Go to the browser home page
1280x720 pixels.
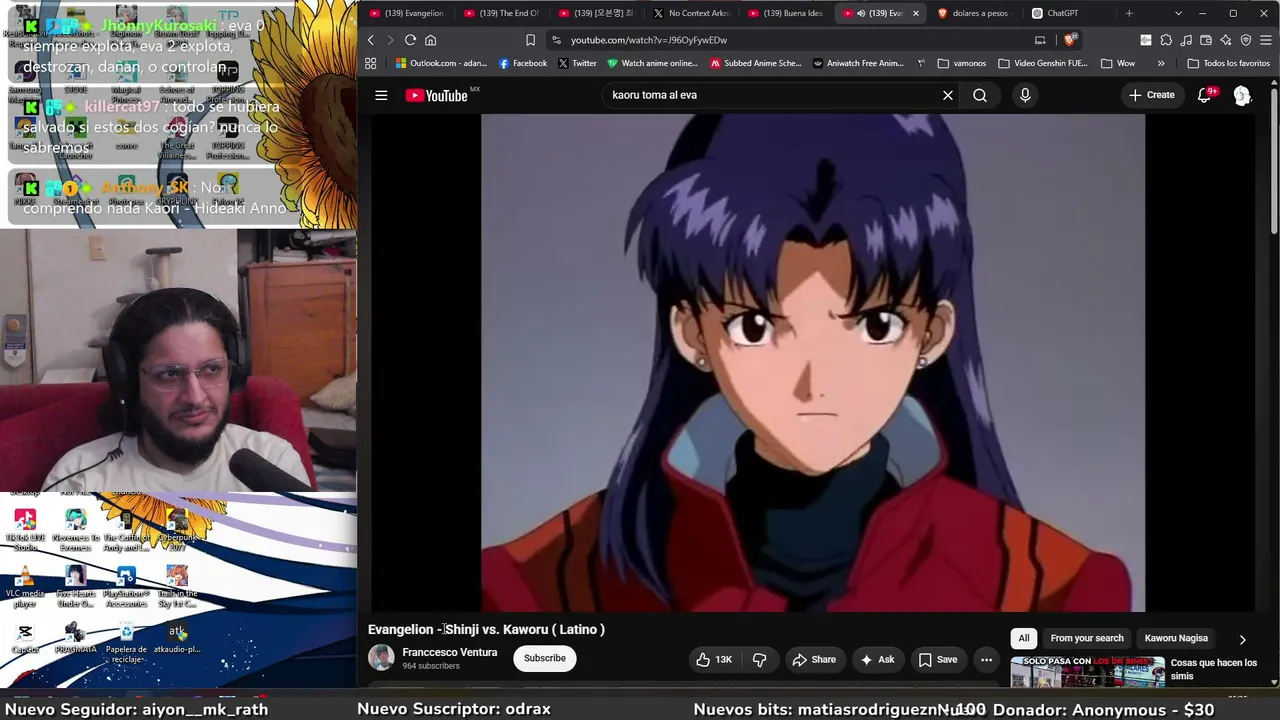[x=431, y=40]
